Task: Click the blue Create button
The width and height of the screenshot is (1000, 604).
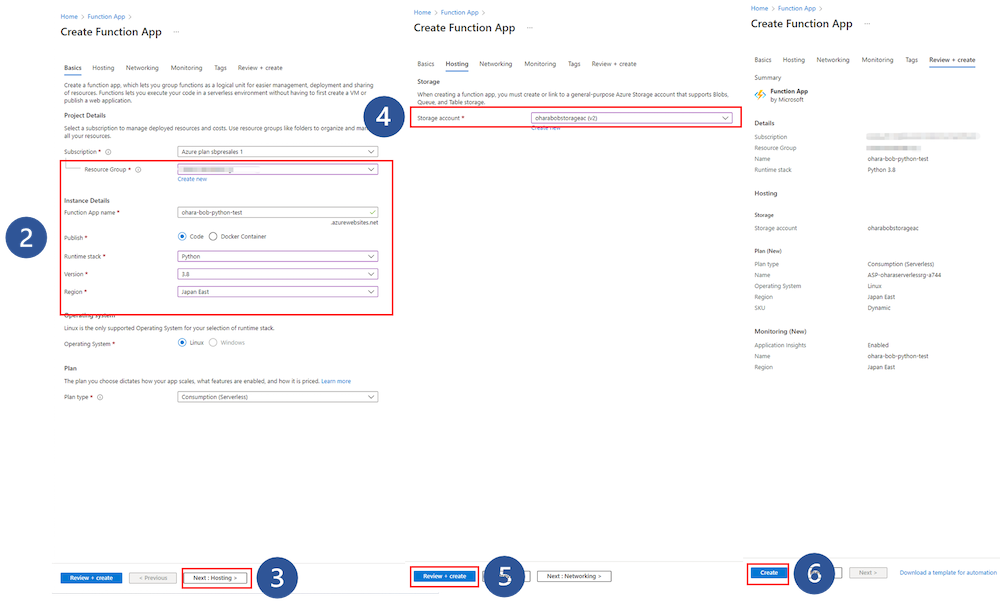Action: click(x=768, y=573)
